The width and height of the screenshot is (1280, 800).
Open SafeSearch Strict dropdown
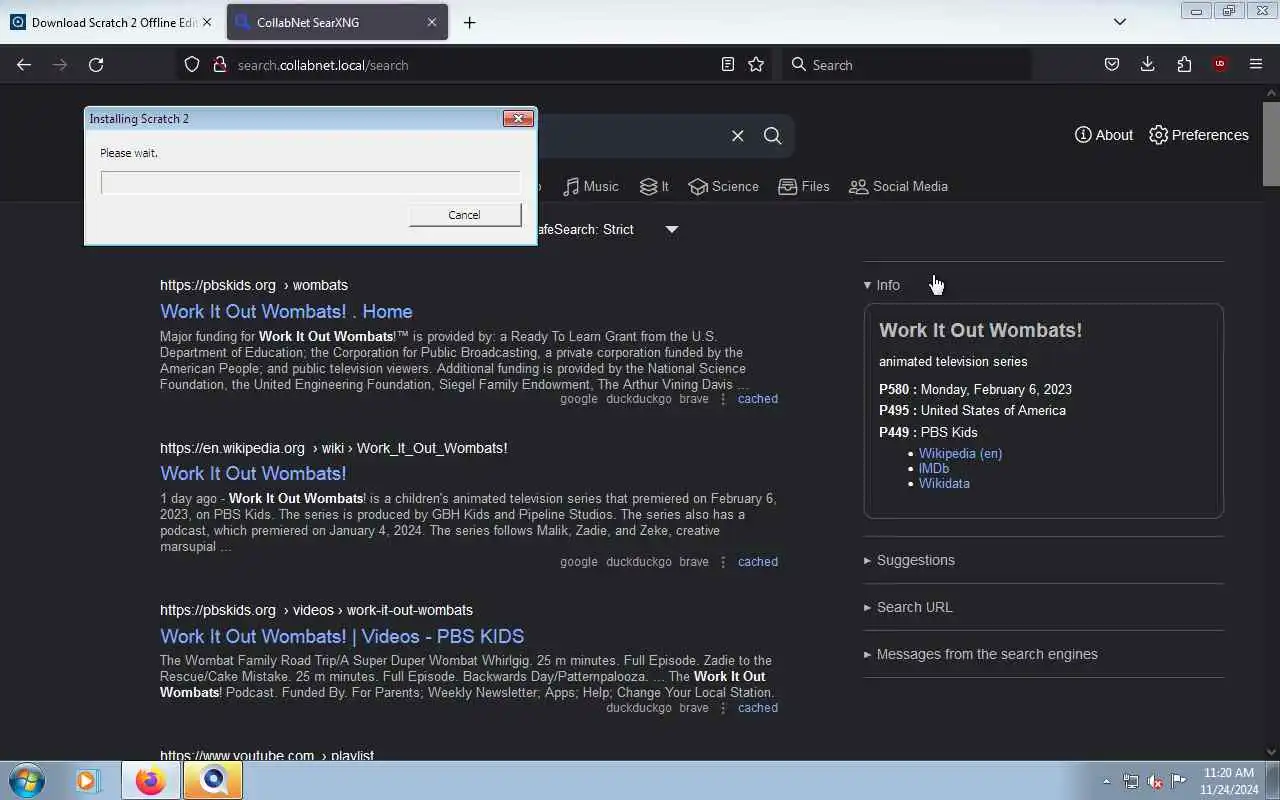point(609,229)
